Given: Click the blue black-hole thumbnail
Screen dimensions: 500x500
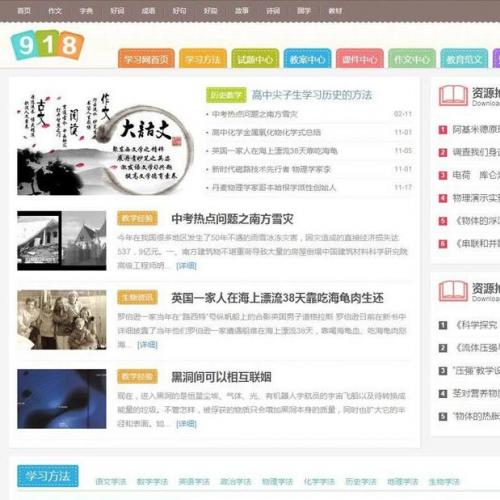Looking at the screenshot, I should coord(62,399).
